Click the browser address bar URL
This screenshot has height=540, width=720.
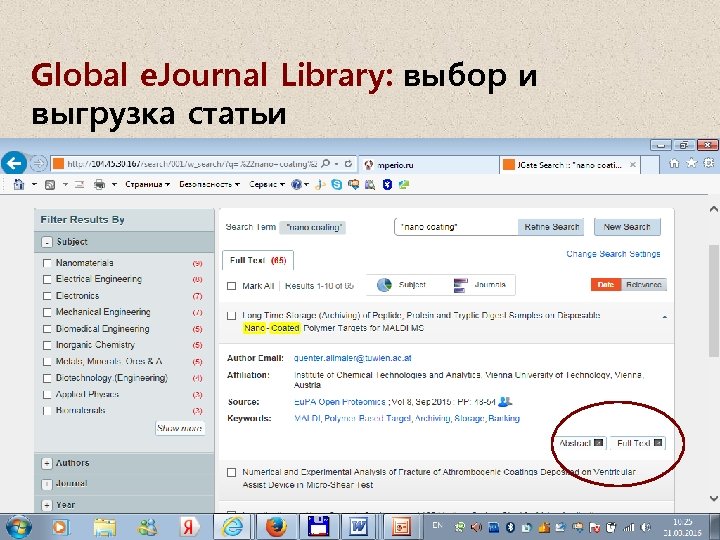pyautogui.click(x=192, y=163)
